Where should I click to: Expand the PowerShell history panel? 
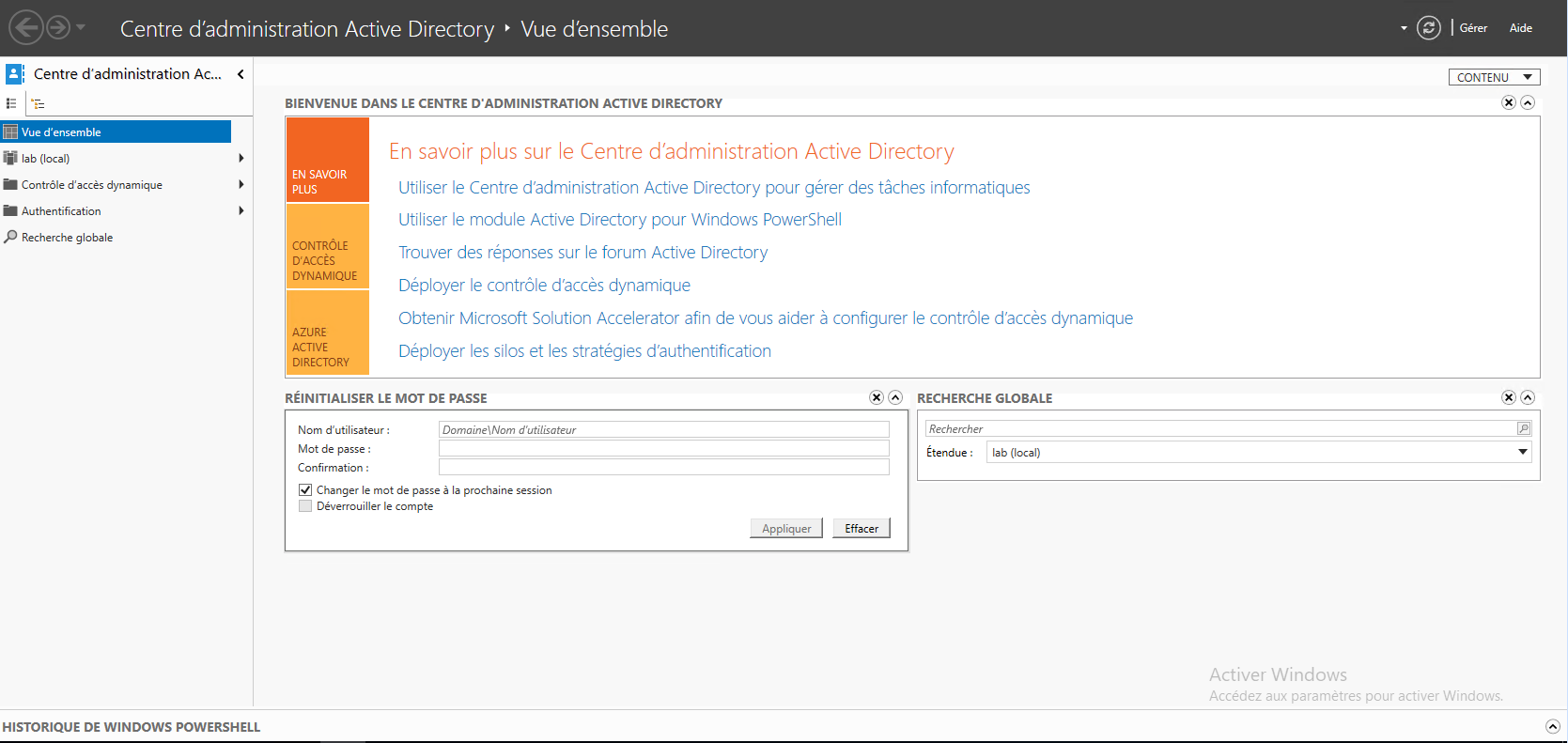(1553, 726)
